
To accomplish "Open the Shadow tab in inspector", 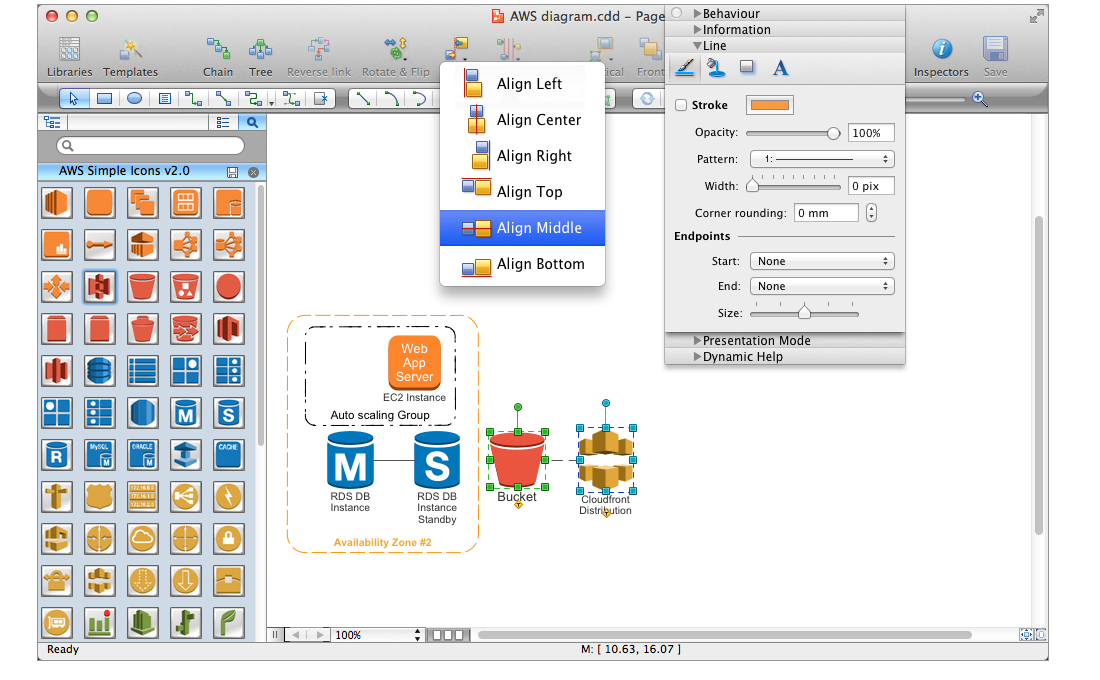I will click(x=747, y=67).
